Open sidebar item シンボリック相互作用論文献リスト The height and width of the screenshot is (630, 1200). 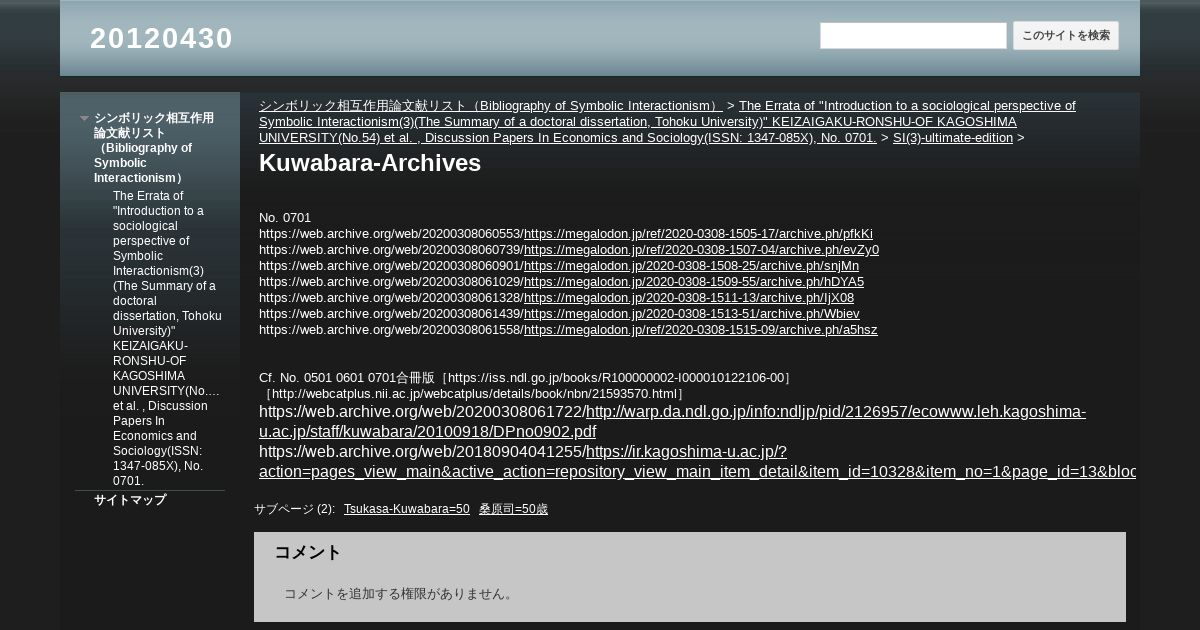(x=154, y=148)
